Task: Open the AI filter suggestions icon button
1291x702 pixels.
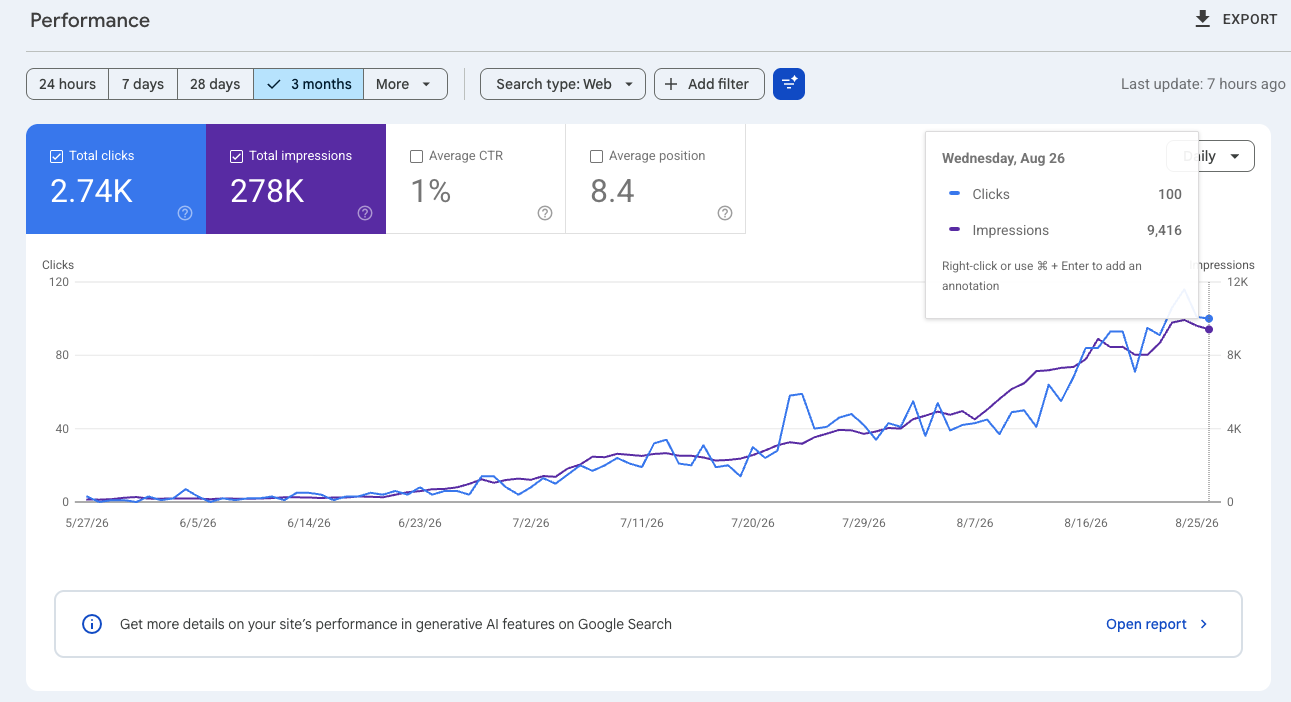Action: coord(789,84)
